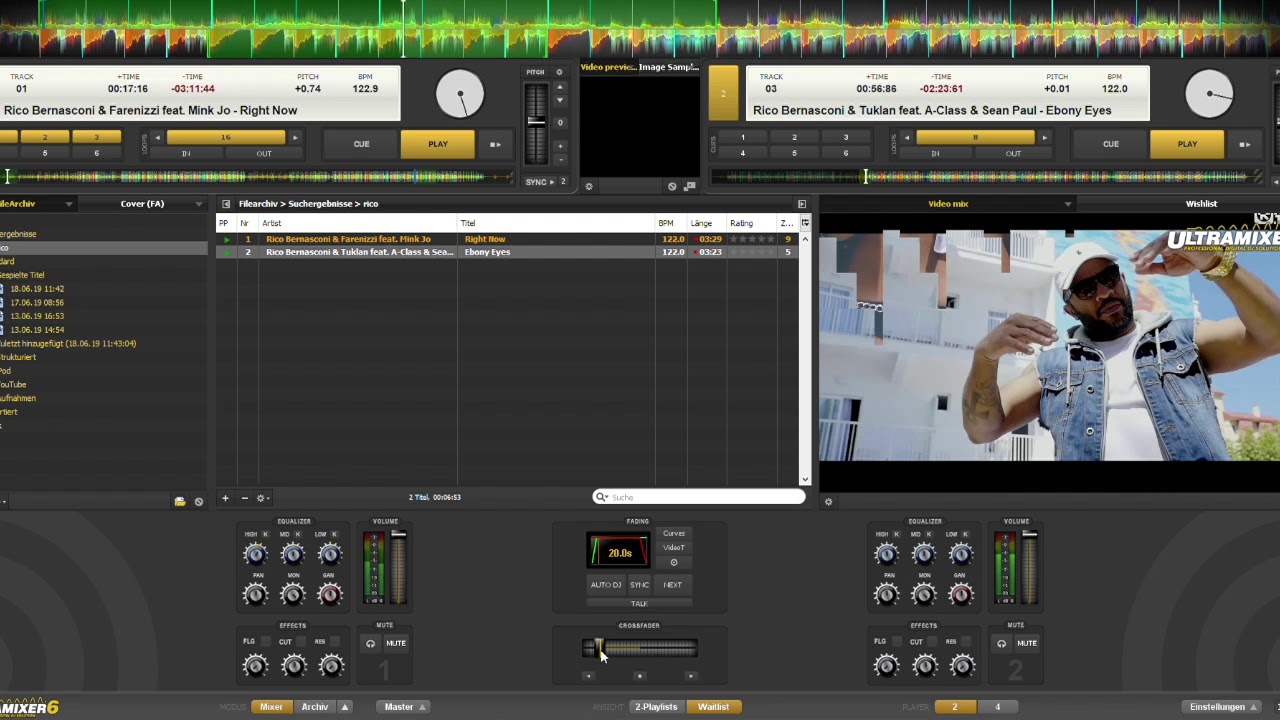Click the right deck headphone monitor icon
1280x720 pixels.
[x=1001, y=643]
